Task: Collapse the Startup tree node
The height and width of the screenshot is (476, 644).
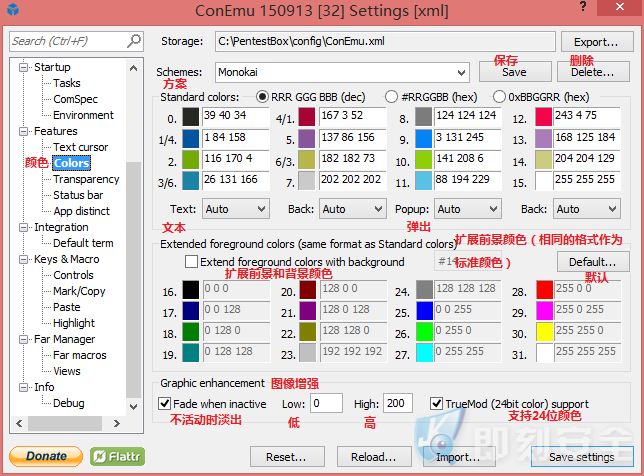Action: click(x=24, y=67)
